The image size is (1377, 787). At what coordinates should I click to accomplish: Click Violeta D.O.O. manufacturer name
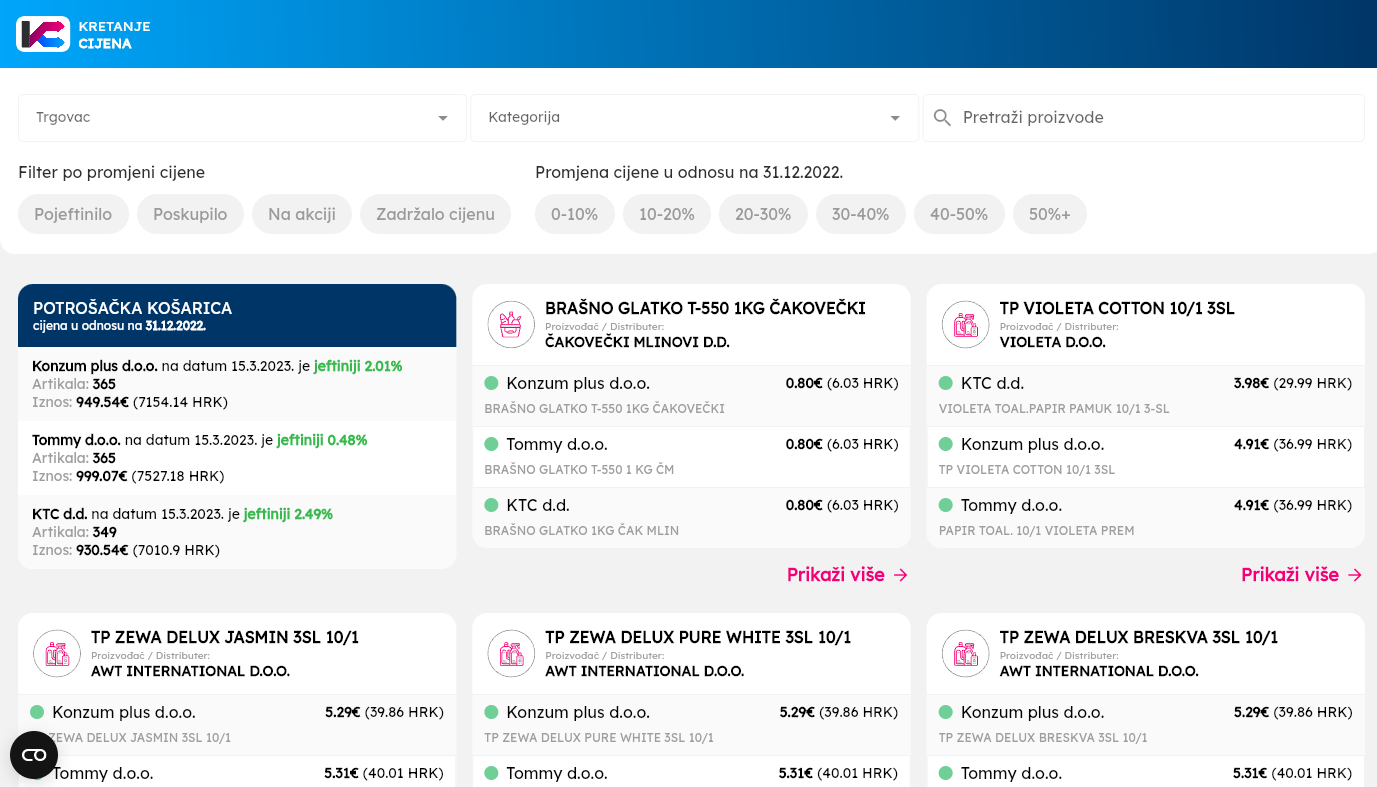1051,342
